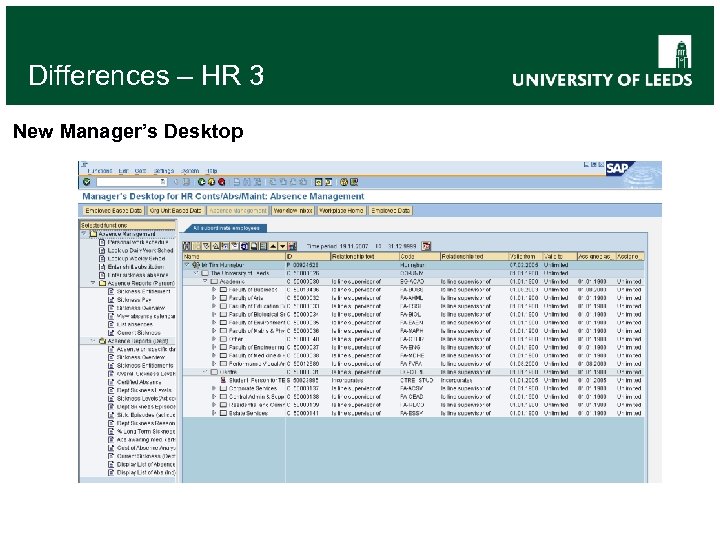720x540 pixels.
Task: Click the red calendar icon after time period
Action: tap(426, 246)
